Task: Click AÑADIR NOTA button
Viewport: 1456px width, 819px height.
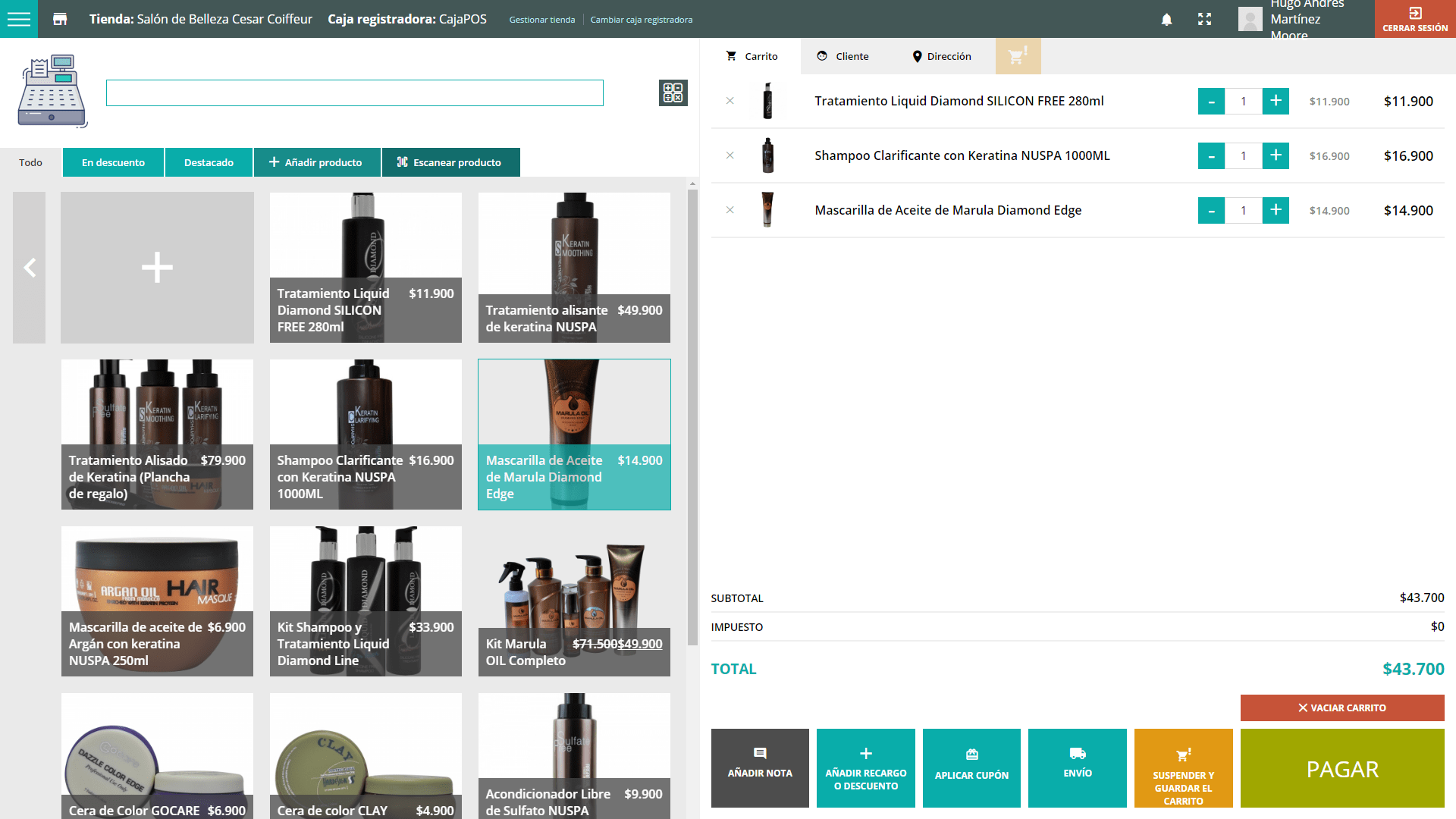Action: [760, 768]
